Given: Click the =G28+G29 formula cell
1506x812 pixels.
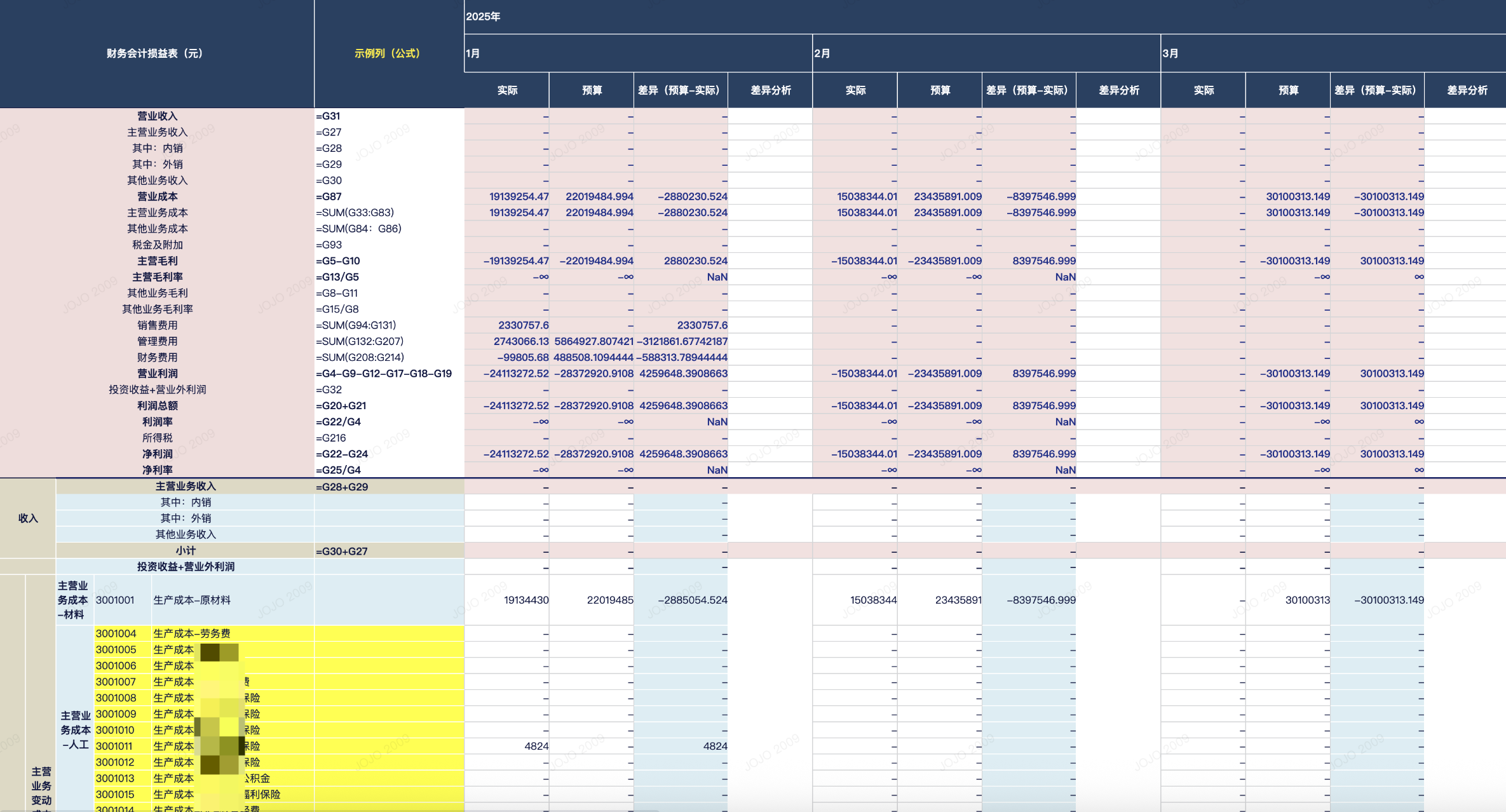Looking at the screenshot, I should 342,487.
